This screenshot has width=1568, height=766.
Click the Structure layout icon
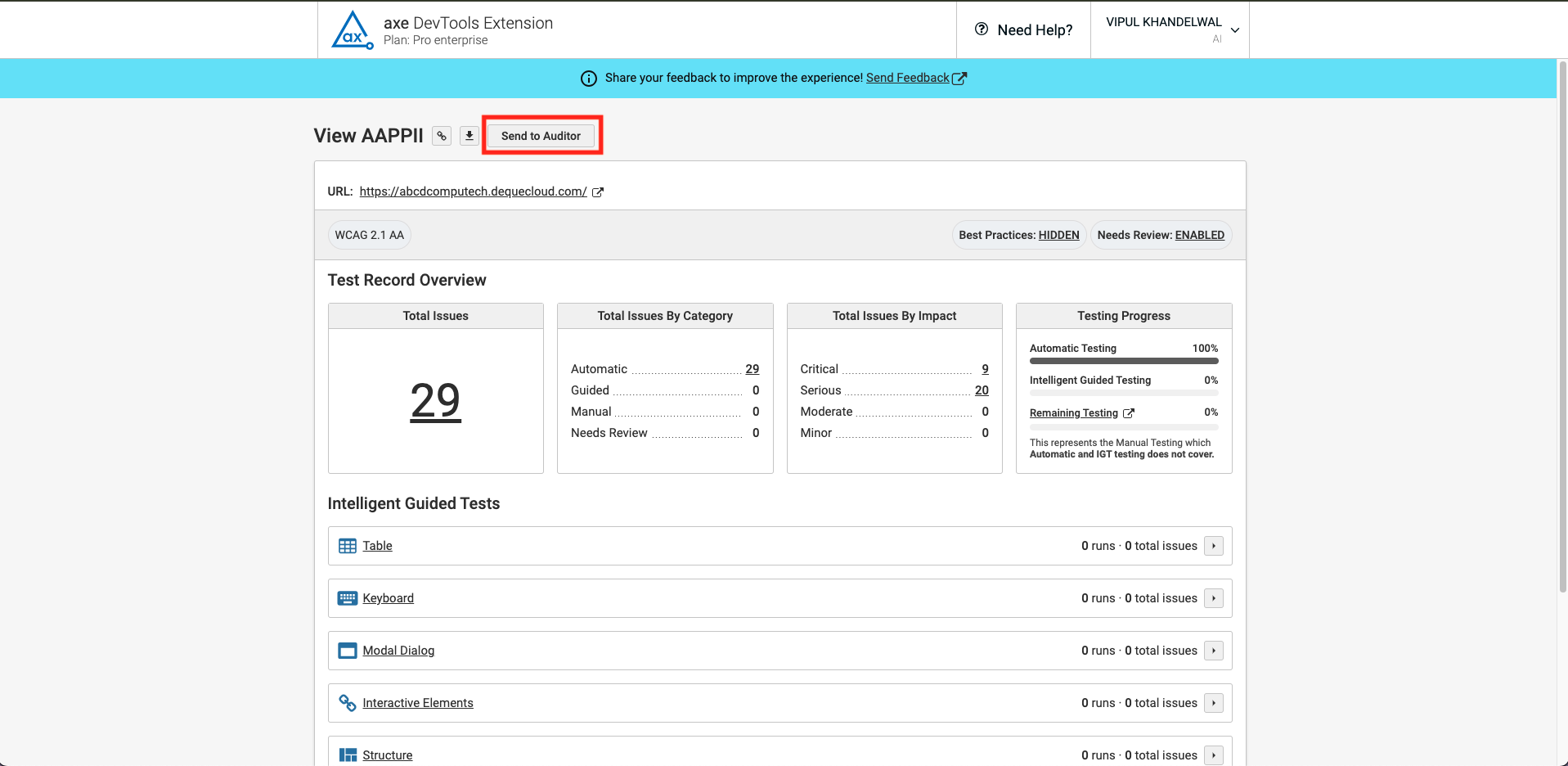[348, 755]
